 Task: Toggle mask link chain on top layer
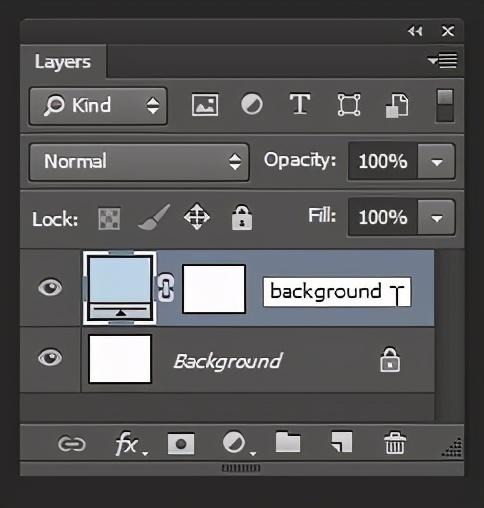coord(165,288)
